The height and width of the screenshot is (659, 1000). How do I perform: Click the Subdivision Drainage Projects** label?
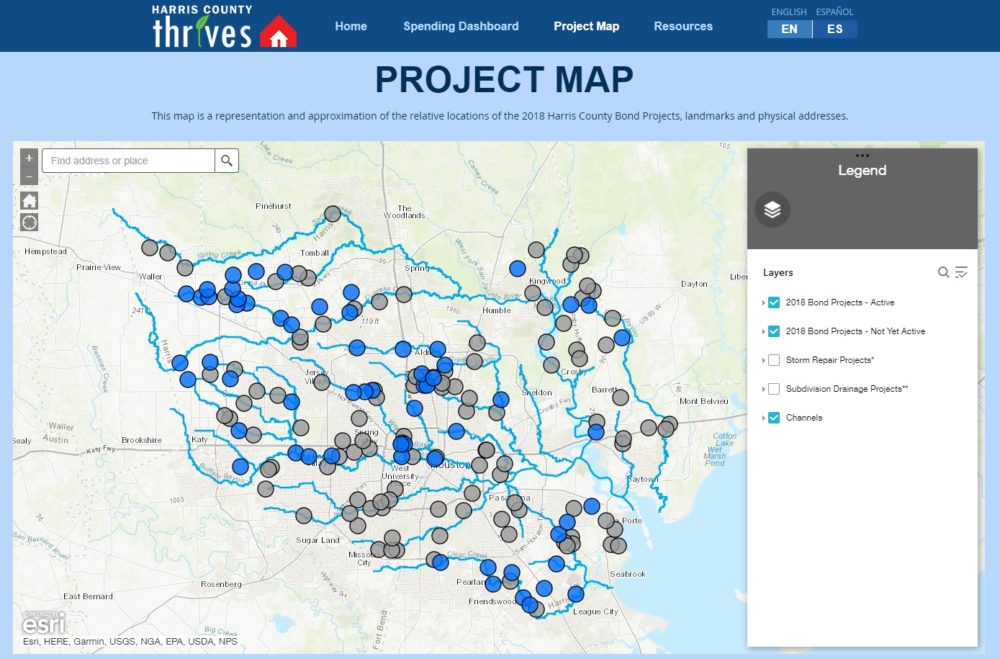[846, 389]
